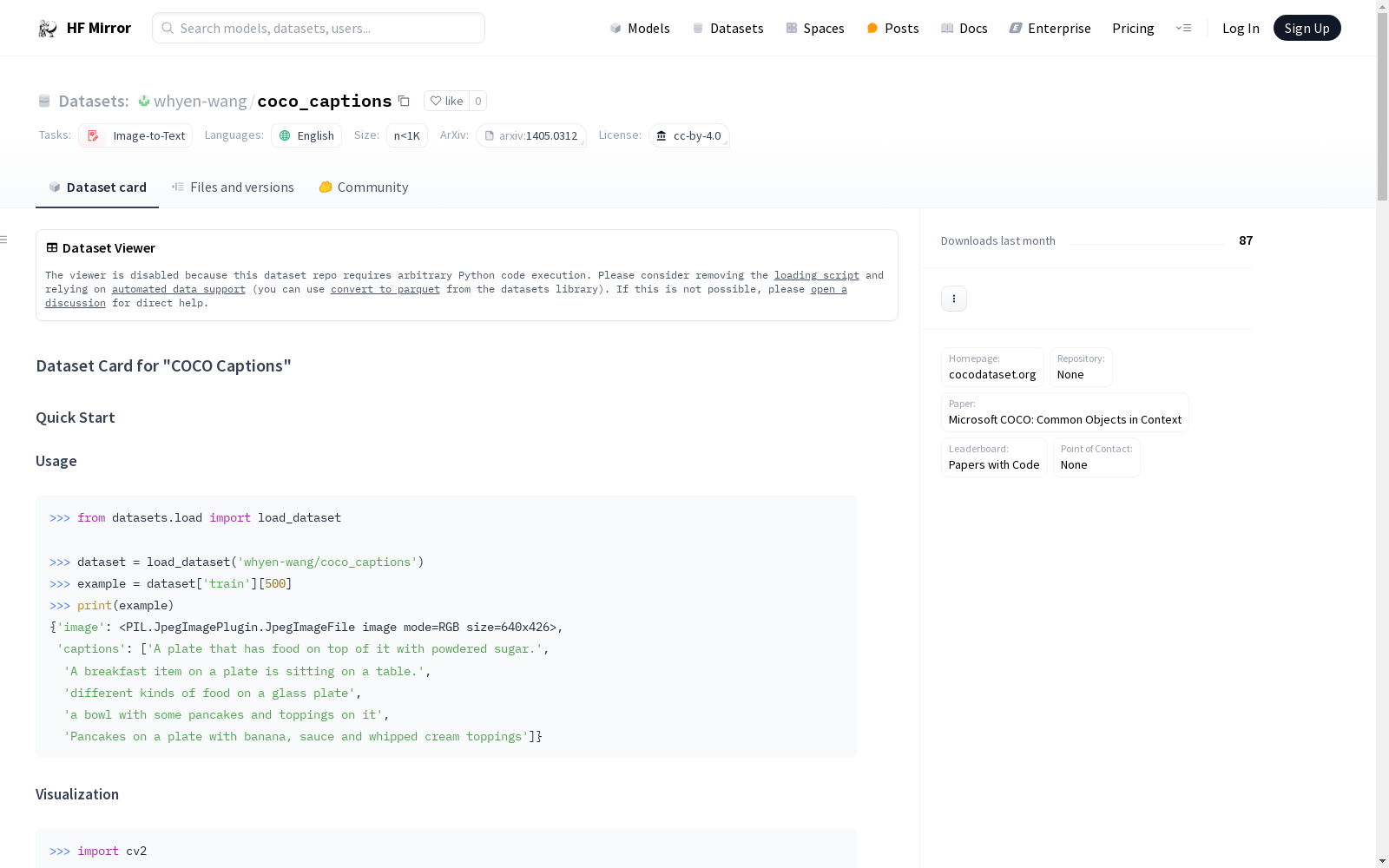The height and width of the screenshot is (868, 1389).
Task: Click the arxiv paper document icon
Action: tap(489, 135)
